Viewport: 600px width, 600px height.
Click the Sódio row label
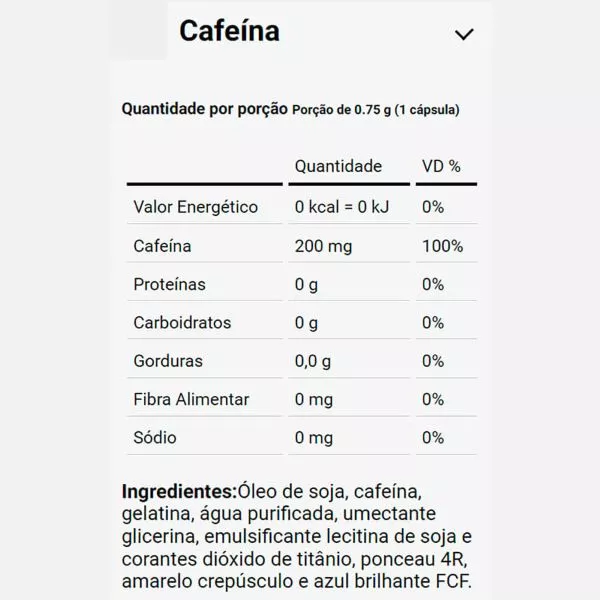pos(155,437)
